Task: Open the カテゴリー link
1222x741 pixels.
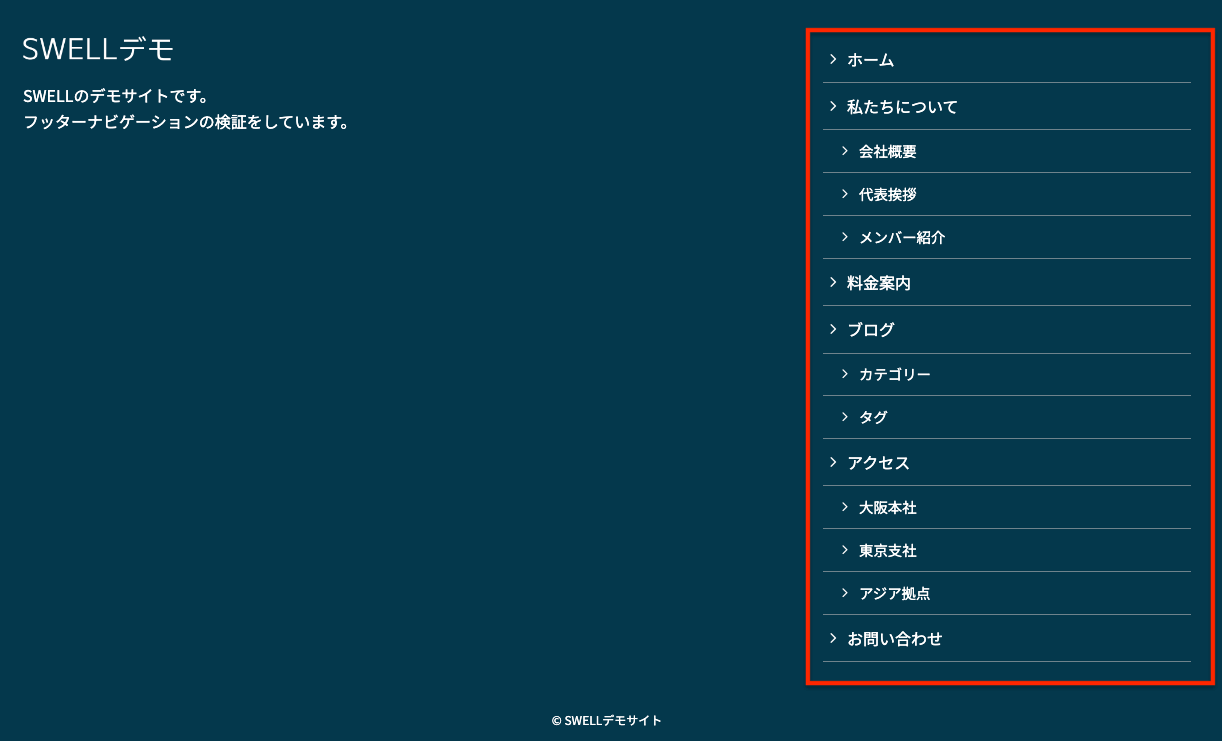Action: click(x=895, y=373)
